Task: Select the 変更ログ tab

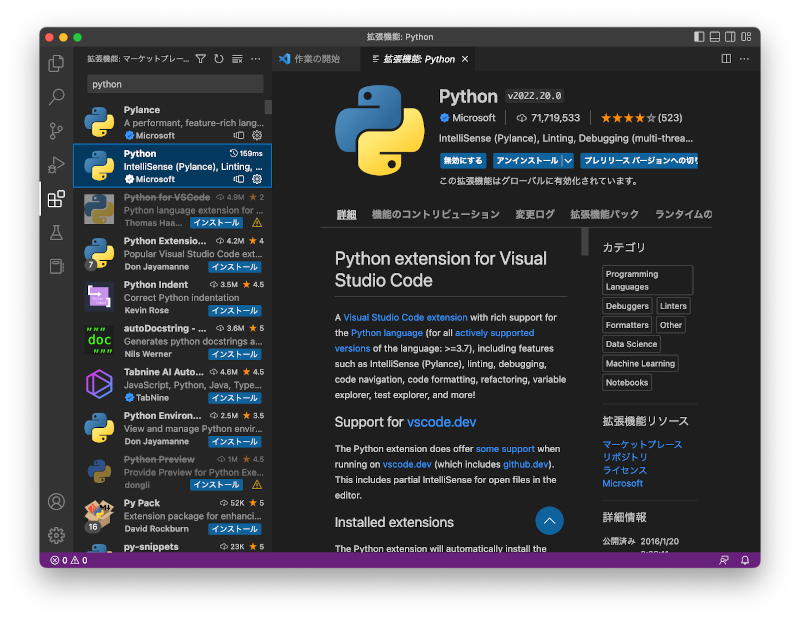Action: (535, 214)
